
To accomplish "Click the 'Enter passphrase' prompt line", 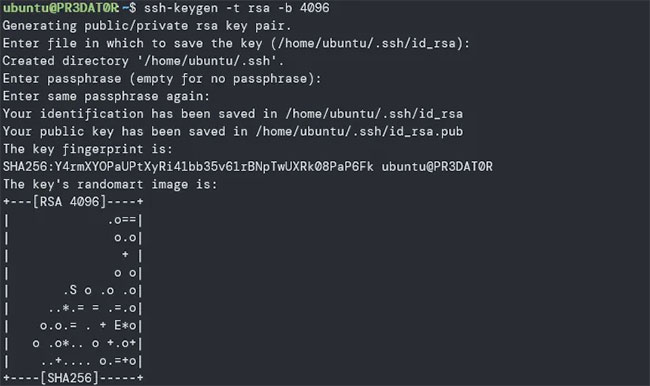I will [162, 78].
